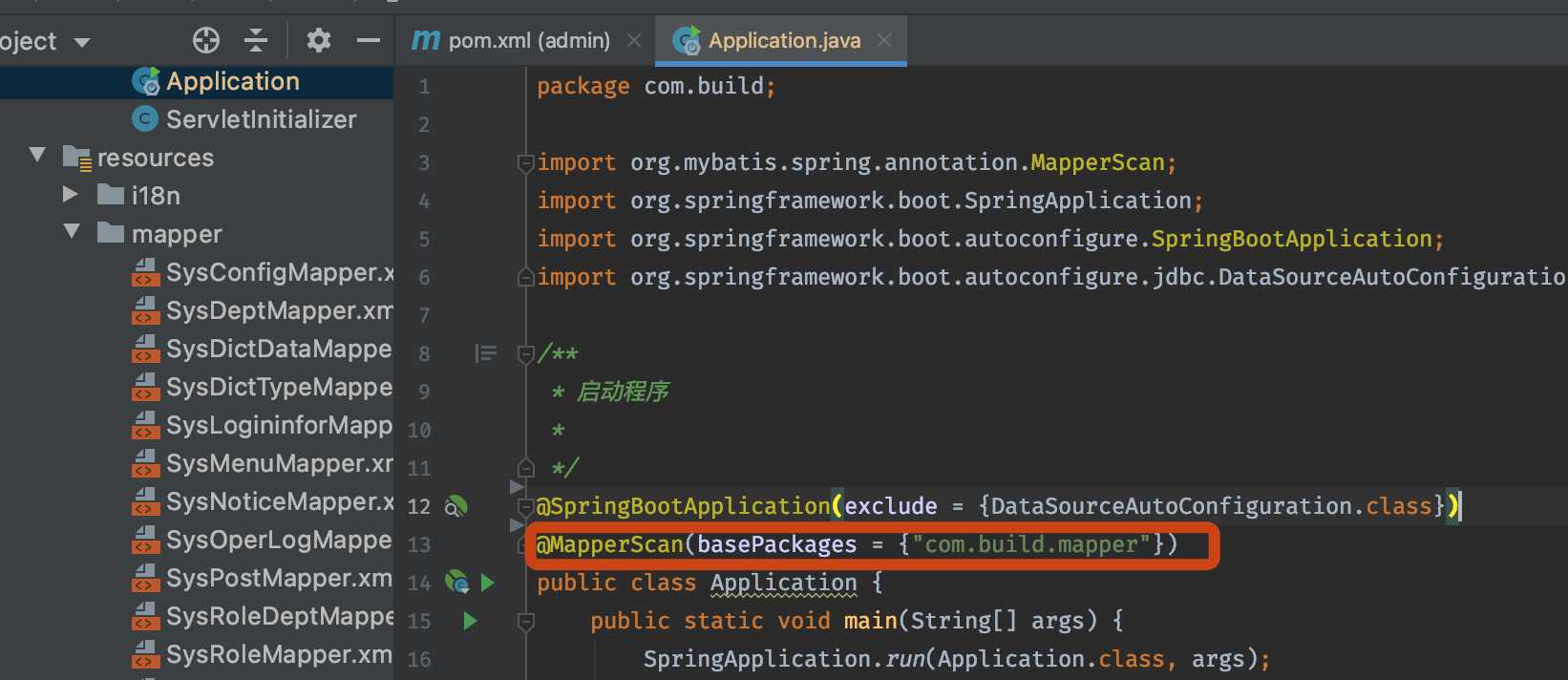The image size is (1568, 680).
Task: Click package com.build declaration
Action: click(656, 86)
